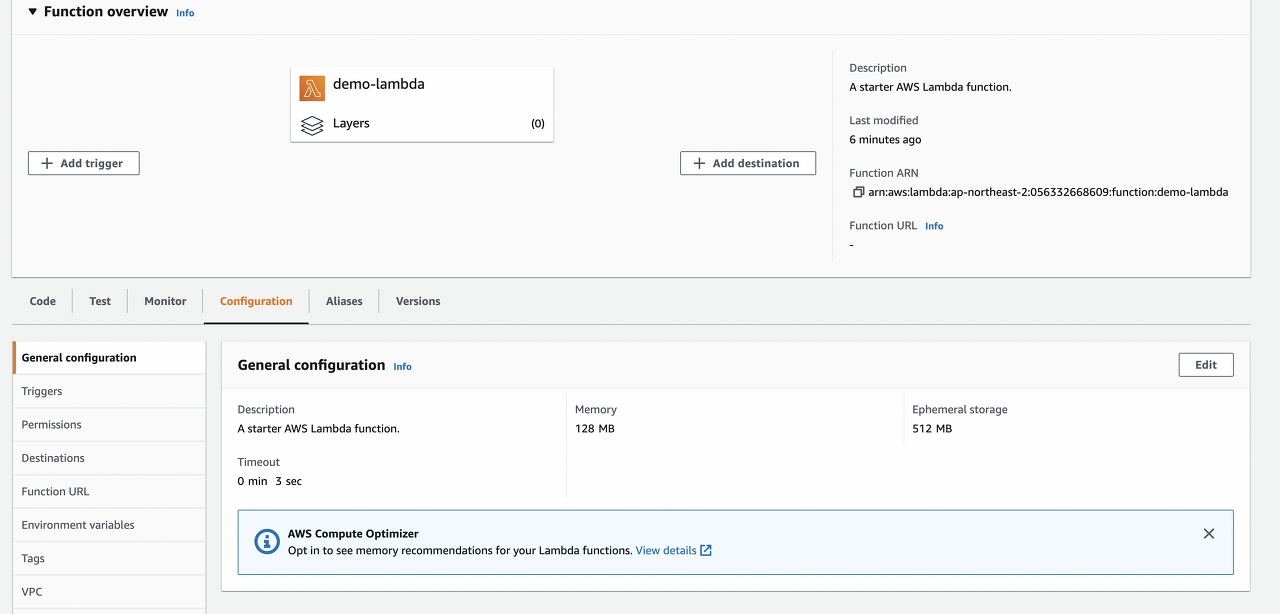This screenshot has height=614, width=1280.
Task: Open the Function overview Info link
Action: pos(185,13)
